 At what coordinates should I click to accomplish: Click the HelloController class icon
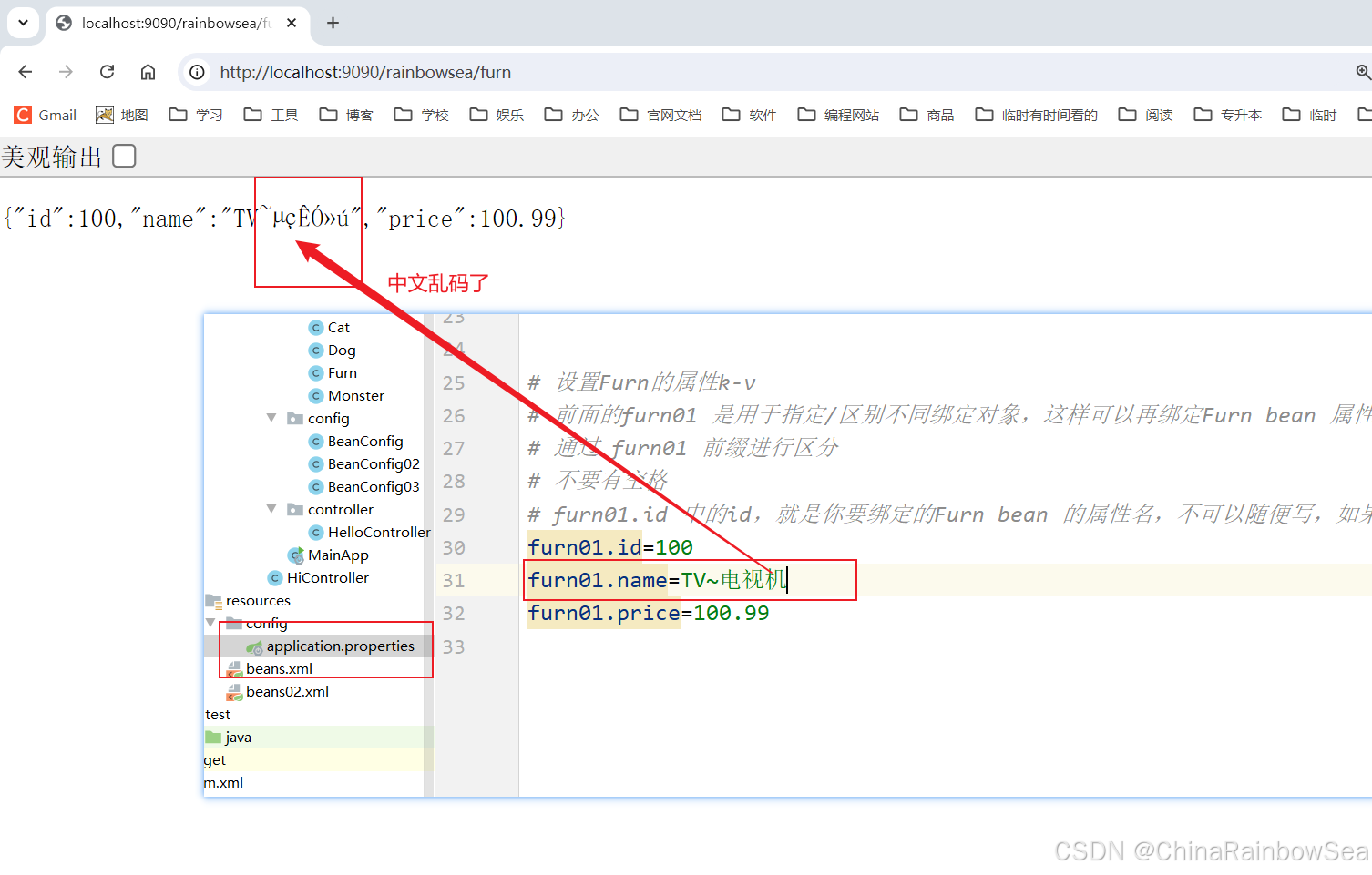tap(316, 533)
